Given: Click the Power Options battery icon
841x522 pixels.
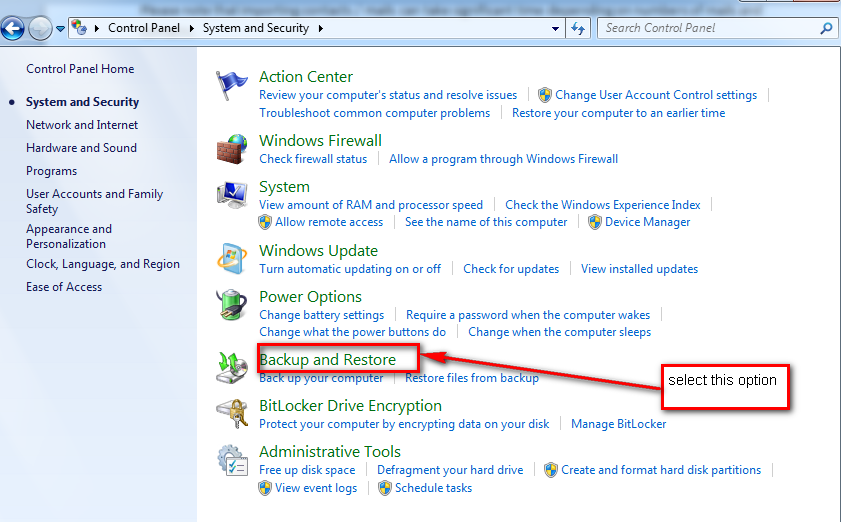Looking at the screenshot, I should click(232, 305).
